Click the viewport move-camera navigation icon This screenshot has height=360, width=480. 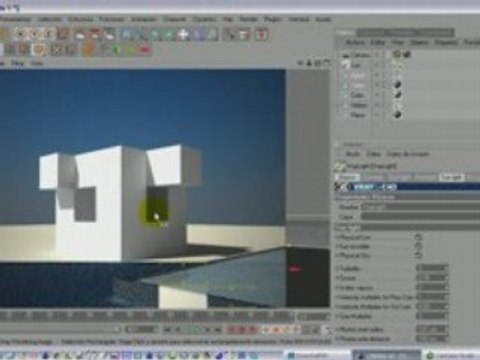(300, 62)
